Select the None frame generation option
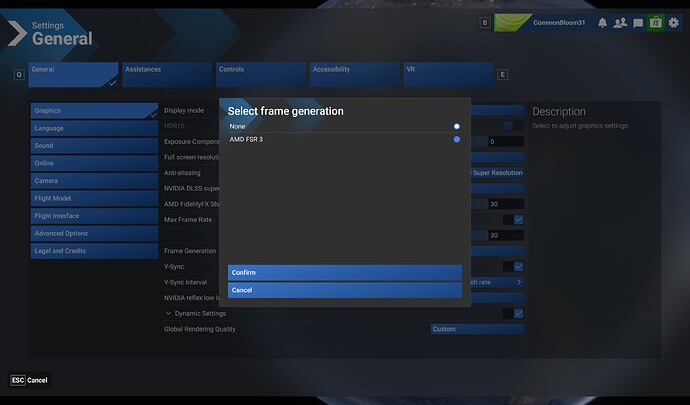This screenshot has height=405, width=690. coord(456,126)
